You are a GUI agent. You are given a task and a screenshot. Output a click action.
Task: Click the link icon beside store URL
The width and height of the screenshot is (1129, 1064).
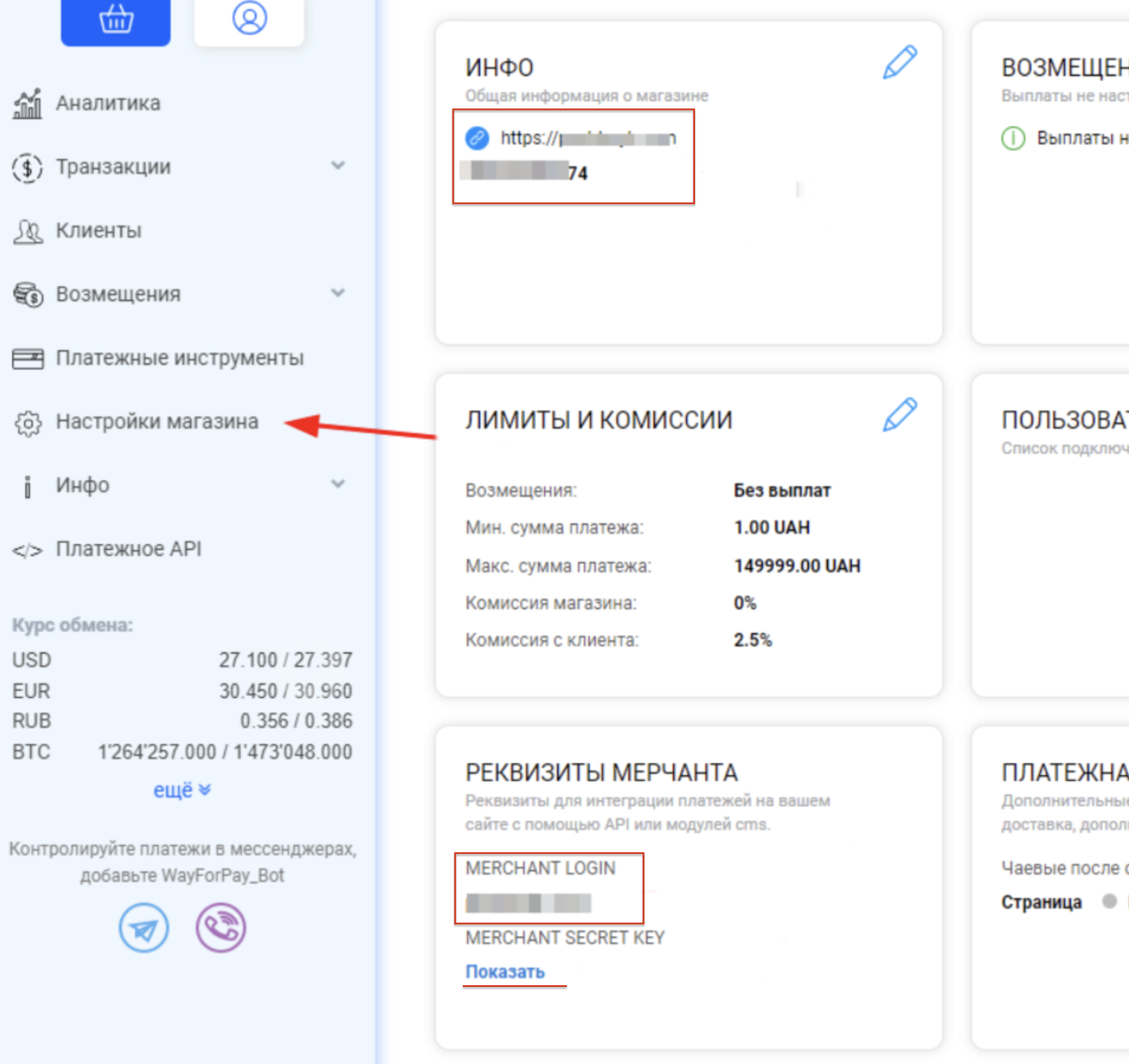(x=477, y=138)
